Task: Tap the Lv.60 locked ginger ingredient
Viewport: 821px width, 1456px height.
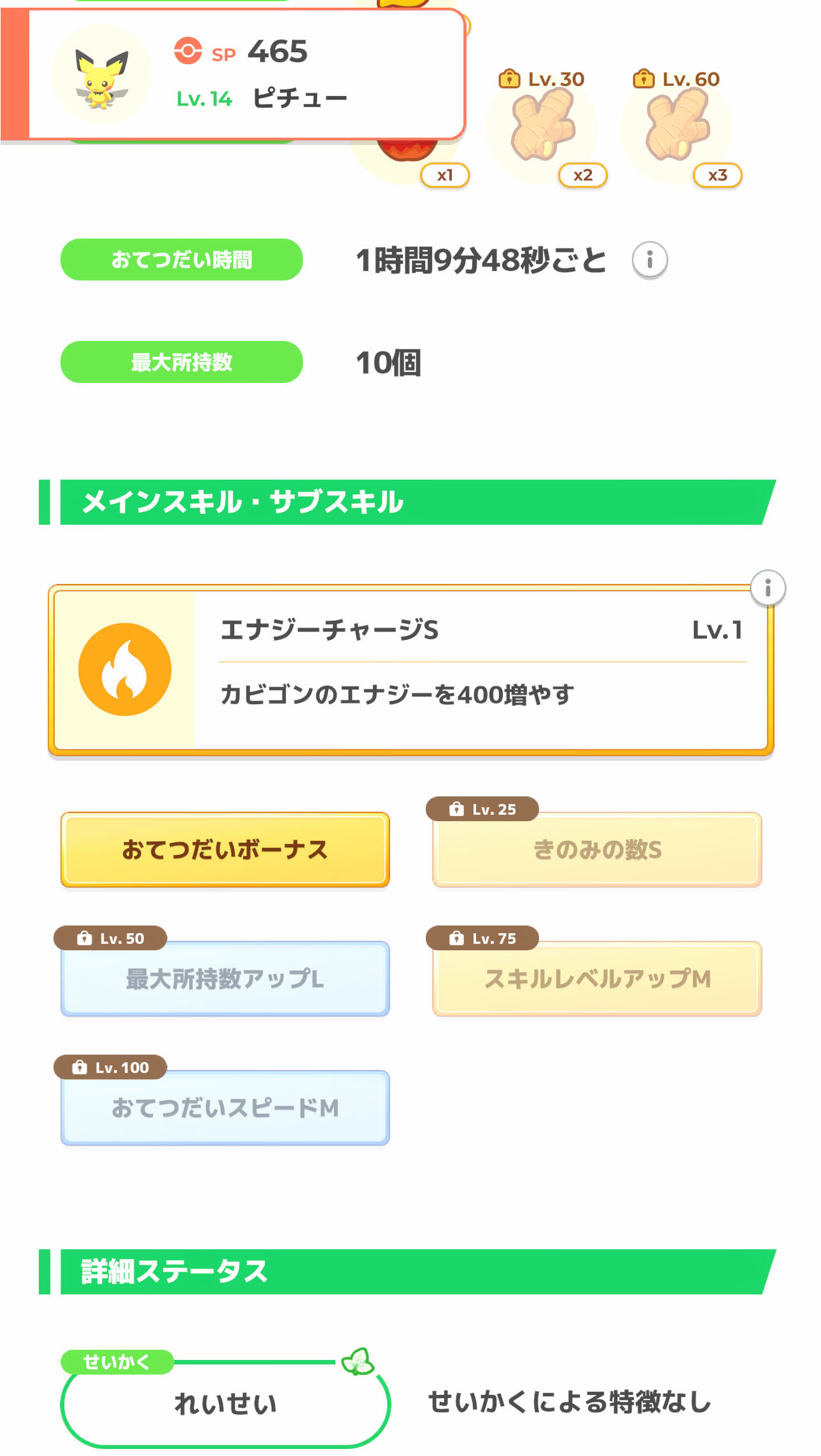Action: coord(677,127)
